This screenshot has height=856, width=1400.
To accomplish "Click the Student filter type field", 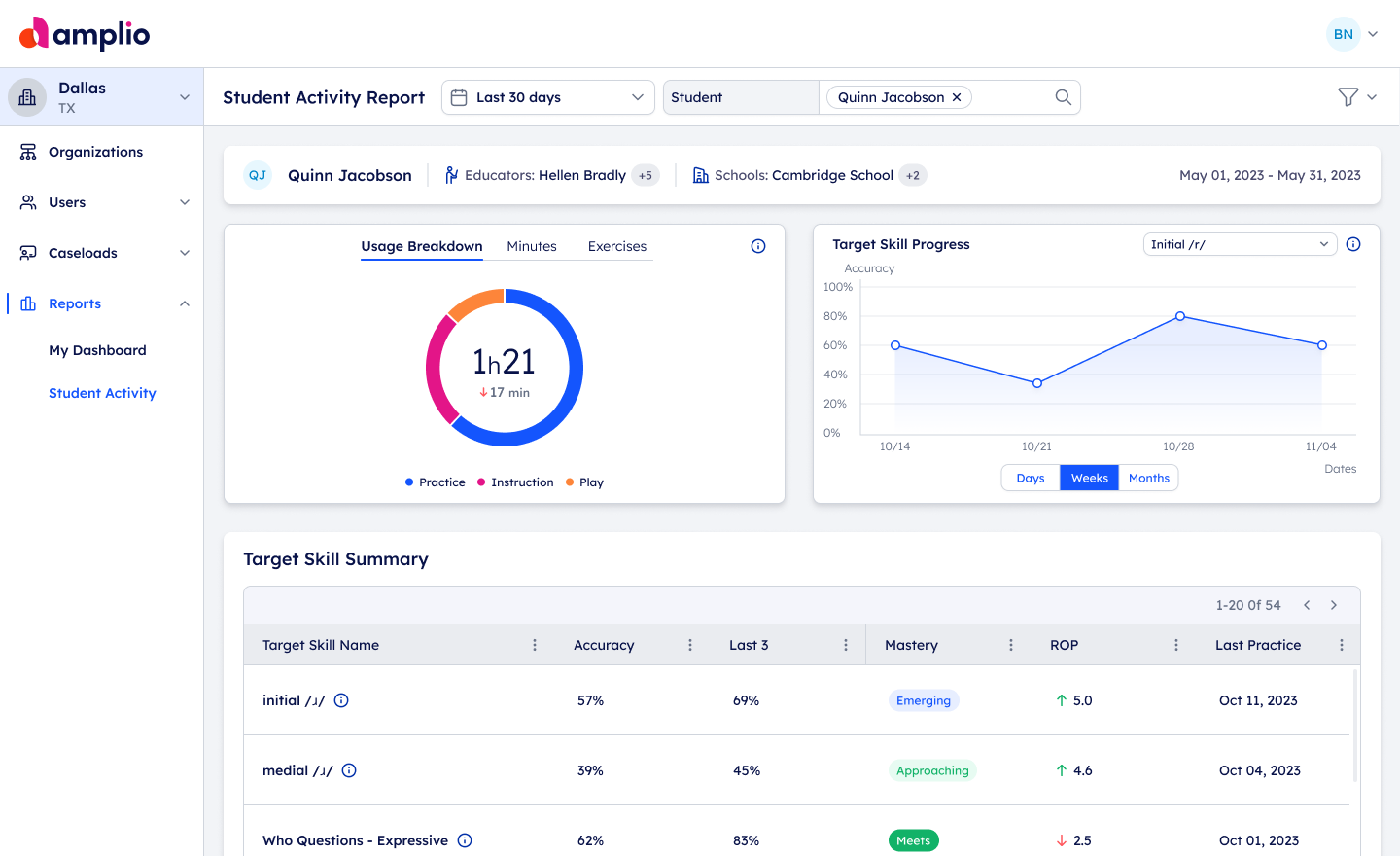I will point(741,97).
